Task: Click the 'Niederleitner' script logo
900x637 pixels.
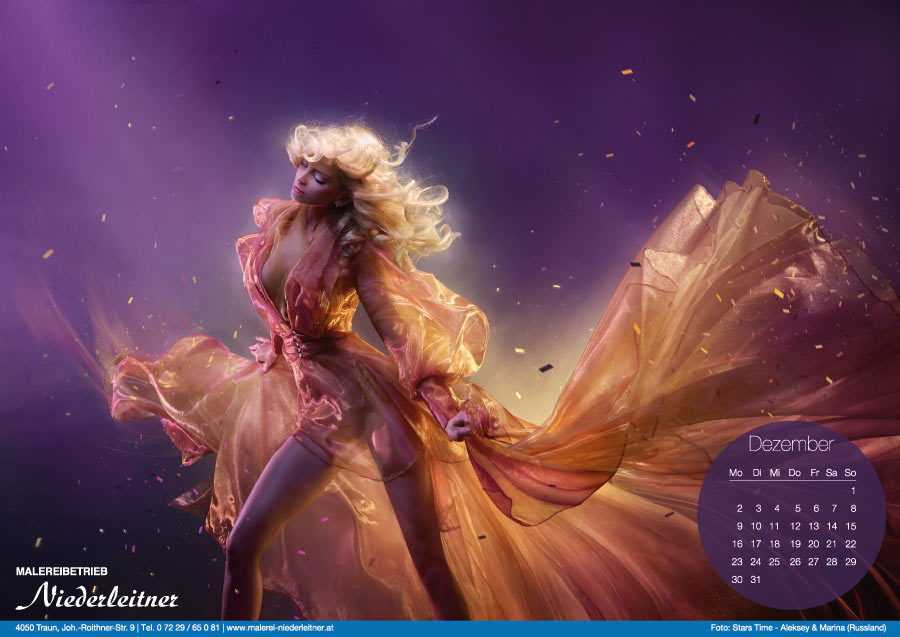Action: click(97, 596)
